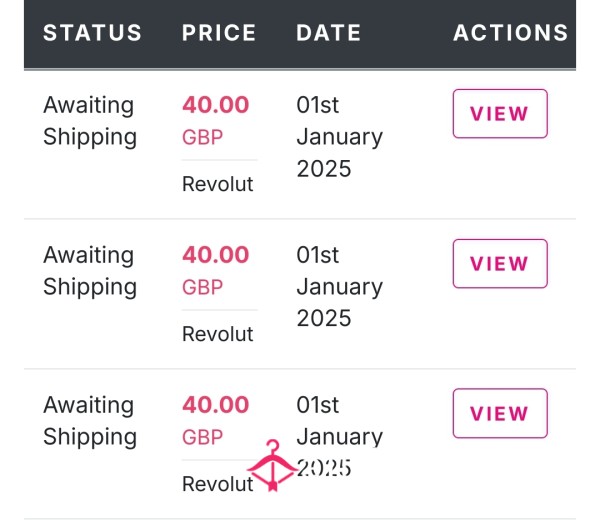Open VIEW for the first order
Screen dimensions: 600x520
(x=500, y=114)
